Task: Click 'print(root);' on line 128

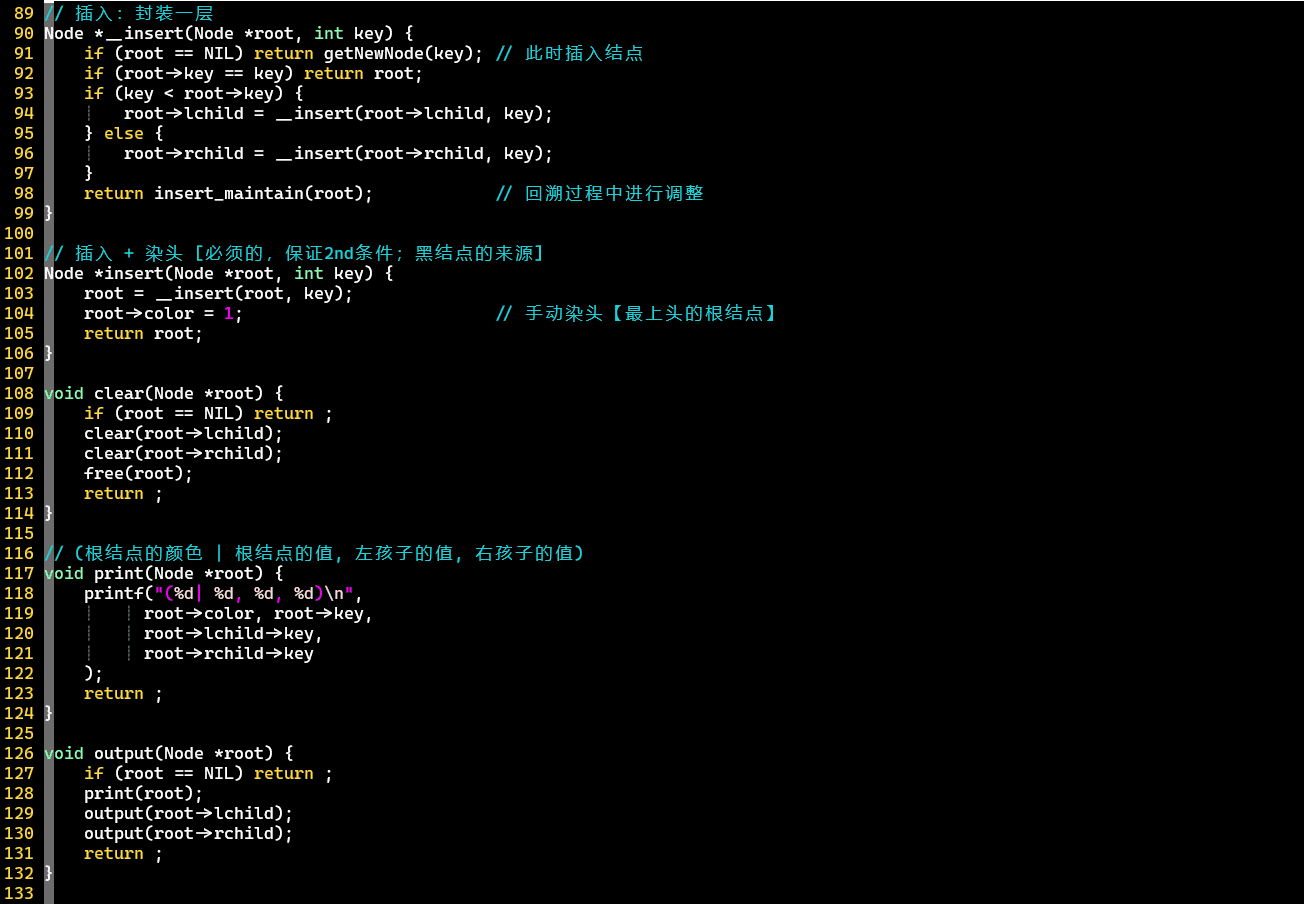Action: click(144, 793)
